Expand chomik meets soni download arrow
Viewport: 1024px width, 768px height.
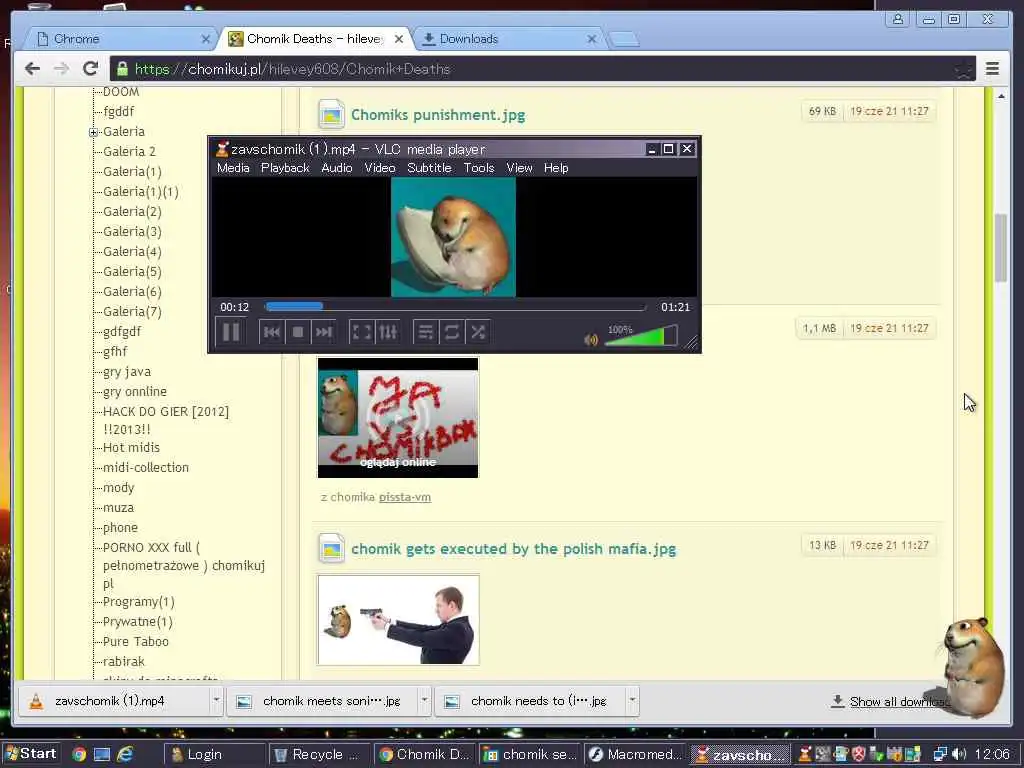pyautogui.click(x=424, y=700)
